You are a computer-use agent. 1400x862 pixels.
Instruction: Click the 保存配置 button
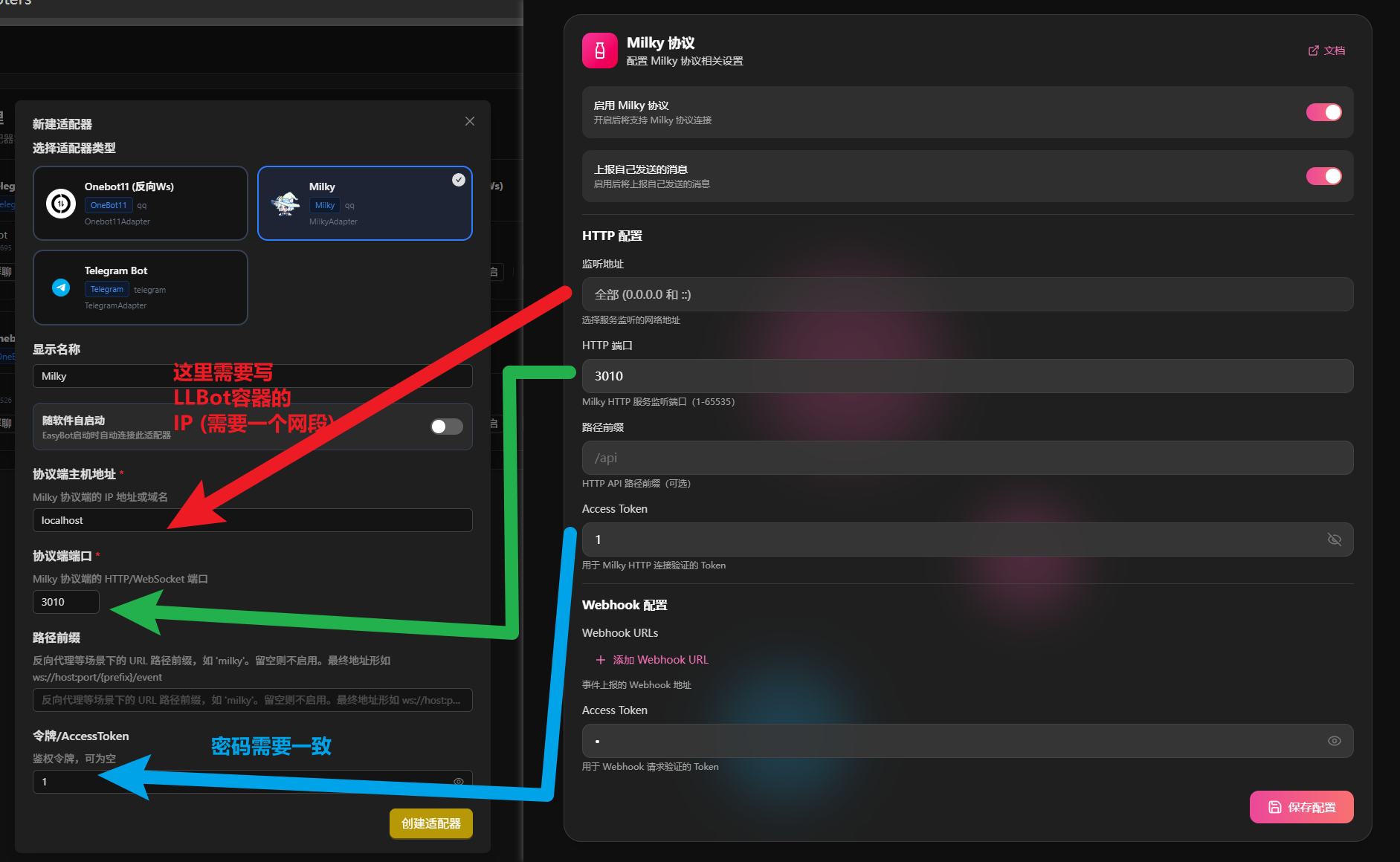click(1301, 807)
